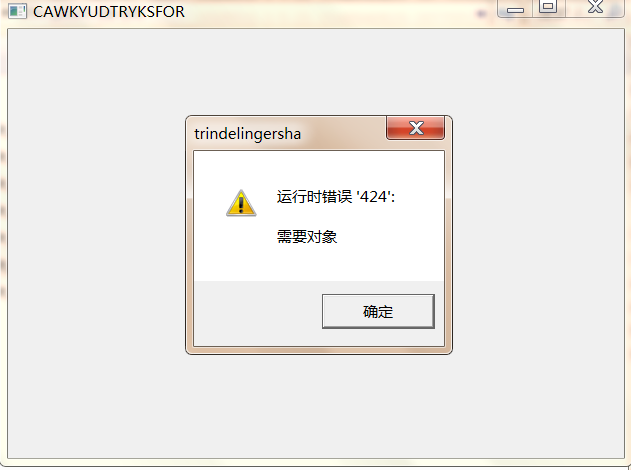Click the '424' error number in message
Viewport: 631px width, 470px height.
374,197
